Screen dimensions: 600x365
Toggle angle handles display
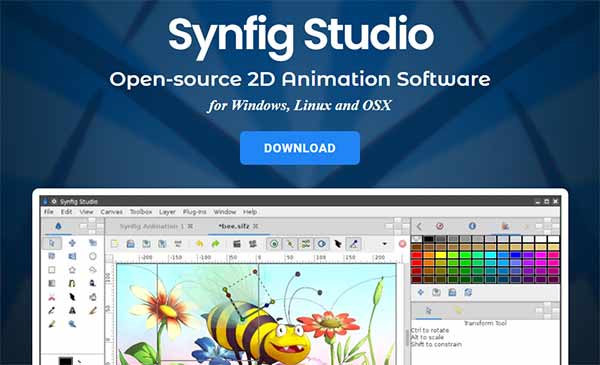click(354, 244)
